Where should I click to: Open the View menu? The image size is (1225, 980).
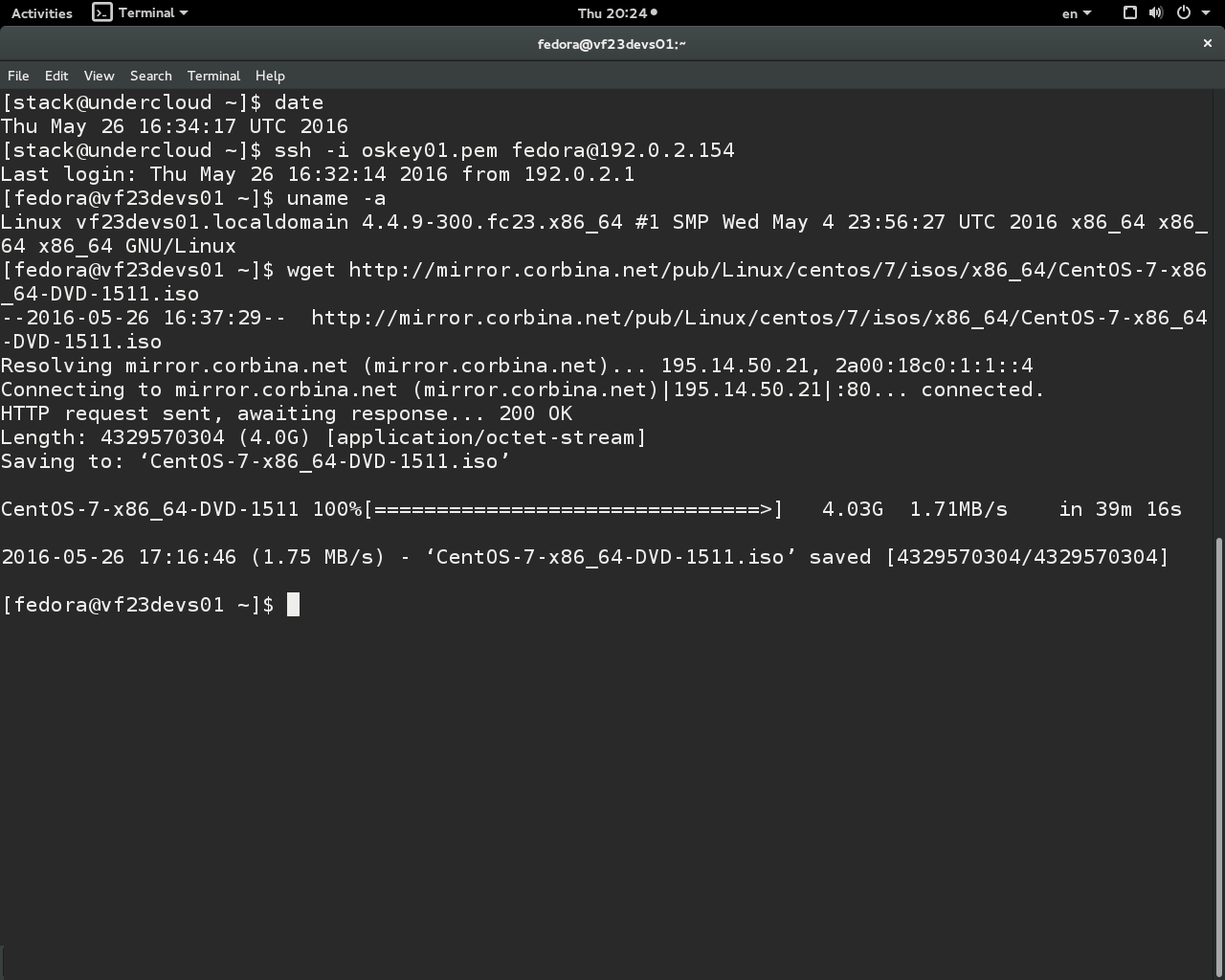(x=99, y=76)
